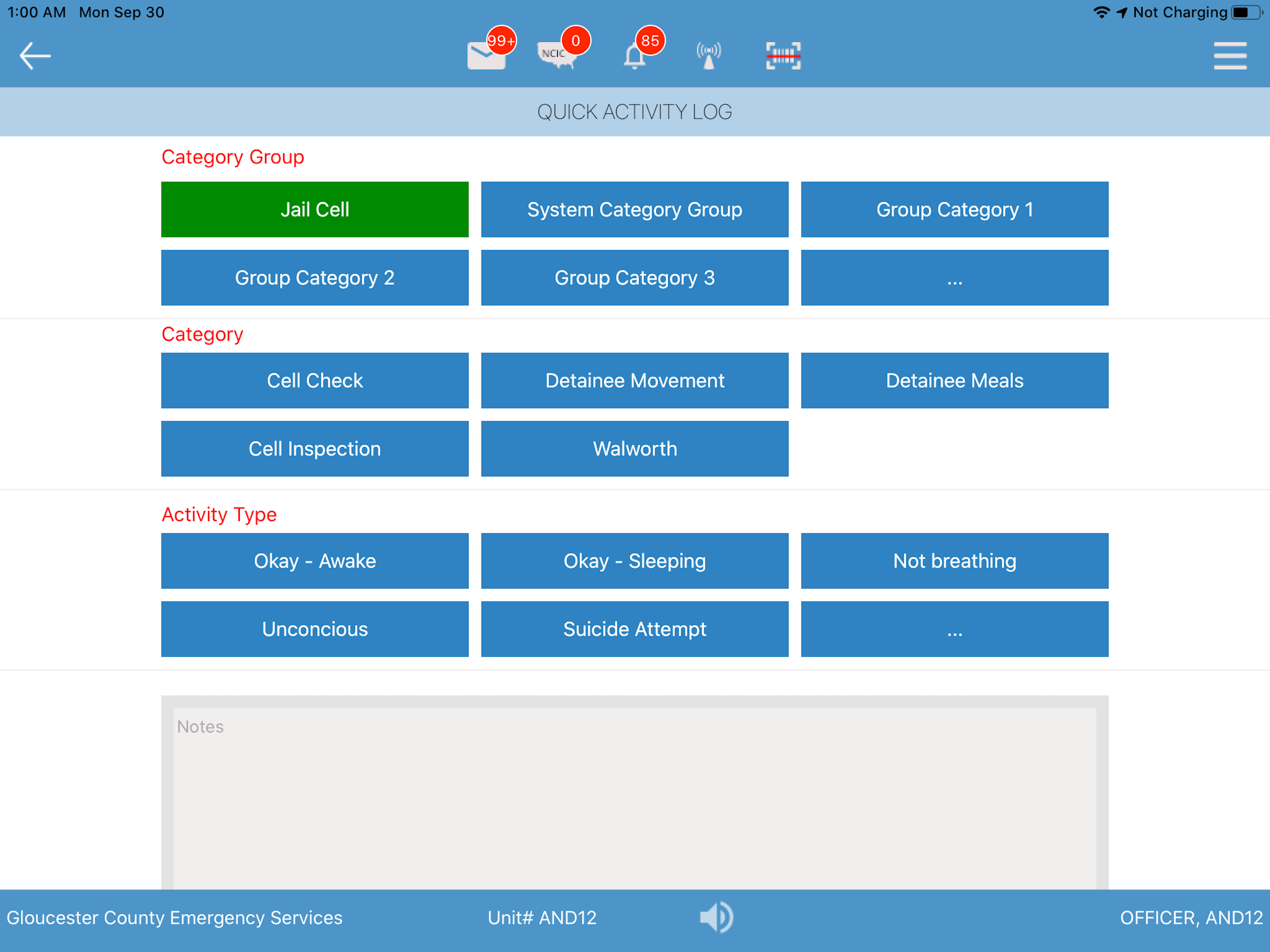Select Suicide Attempt activity type
Image resolution: width=1270 pixels, height=952 pixels.
(635, 629)
